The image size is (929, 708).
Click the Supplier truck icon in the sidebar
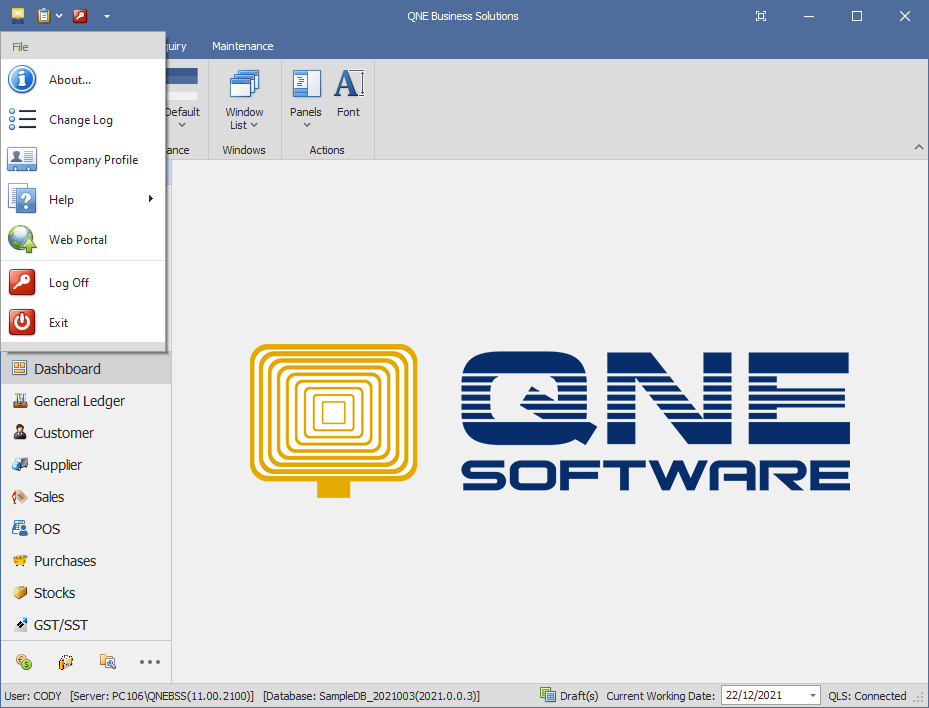pyautogui.click(x=20, y=464)
